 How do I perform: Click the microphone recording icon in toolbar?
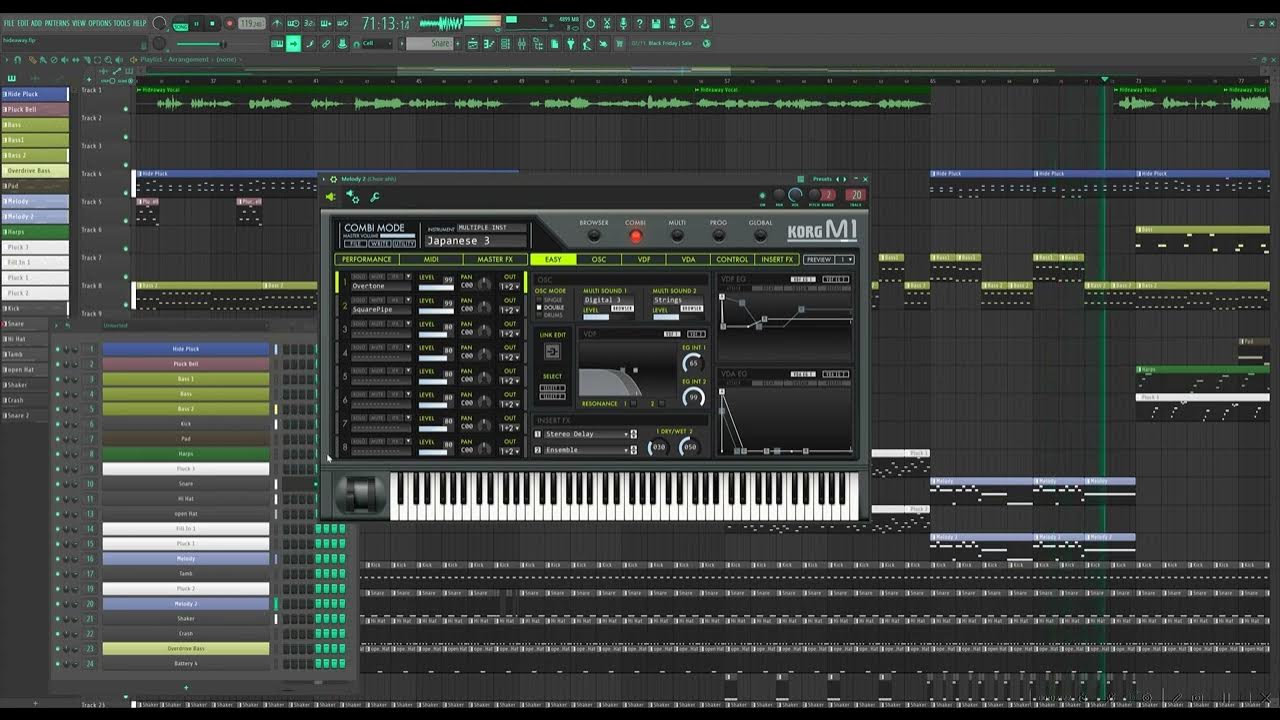624,23
